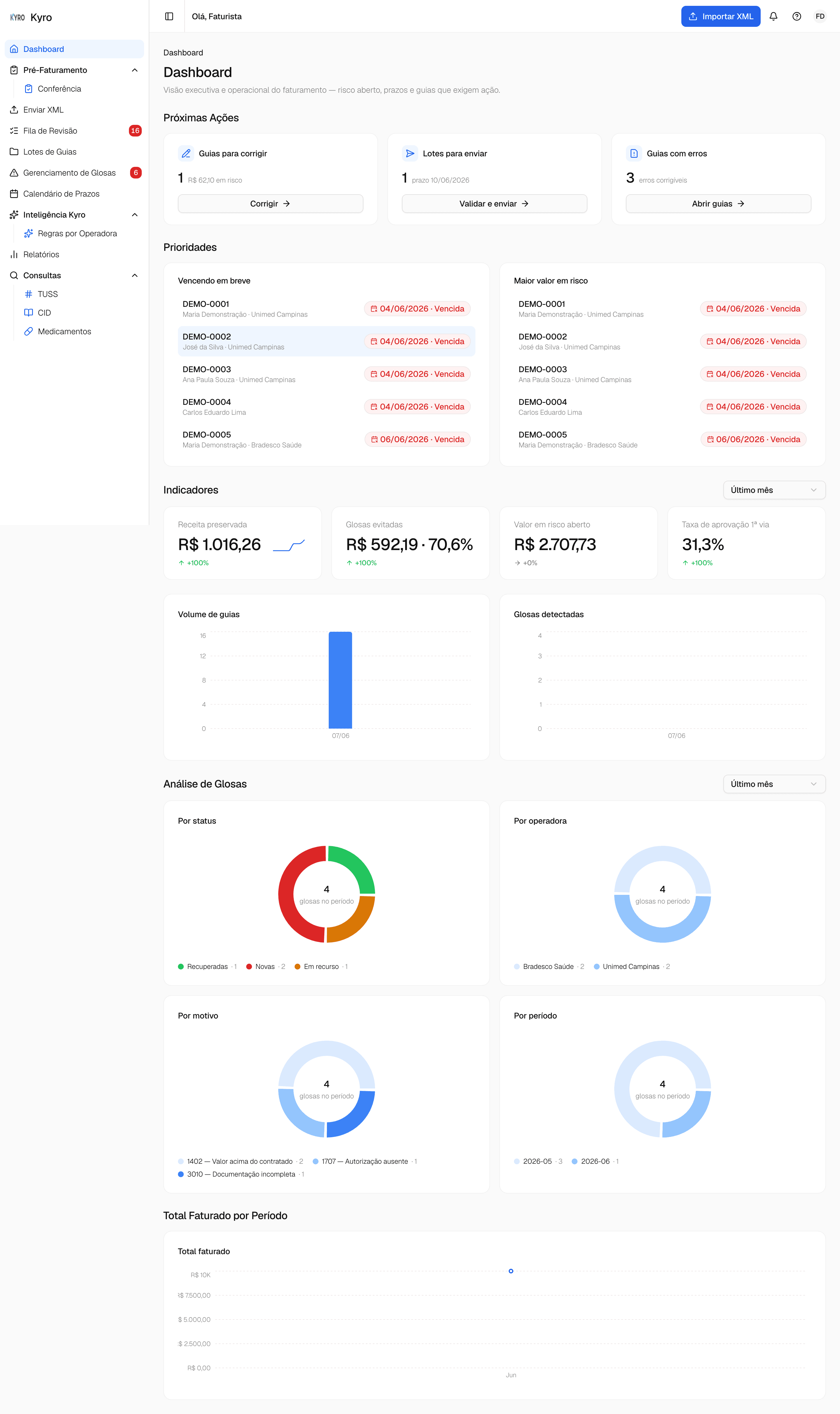Select DEMO-0002 in Vencendo em breve

(327, 341)
